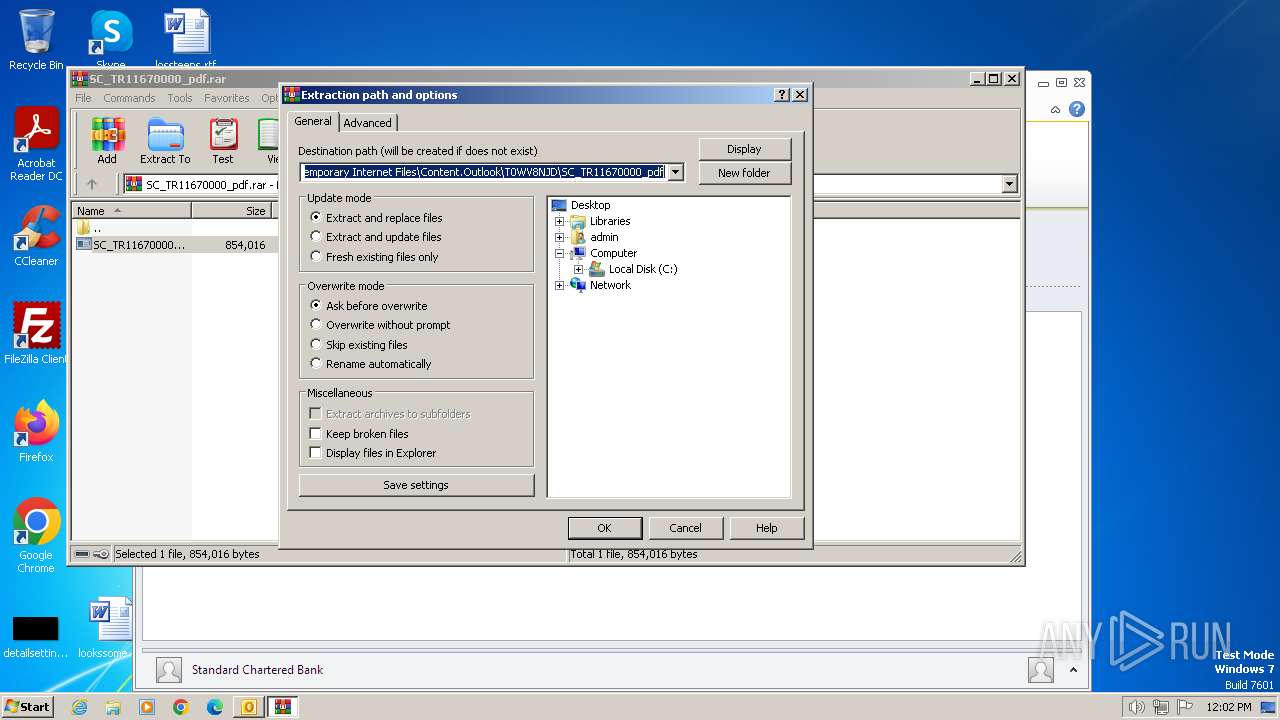Click the Windows Start button
The height and width of the screenshot is (720, 1280).
pos(27,707)
